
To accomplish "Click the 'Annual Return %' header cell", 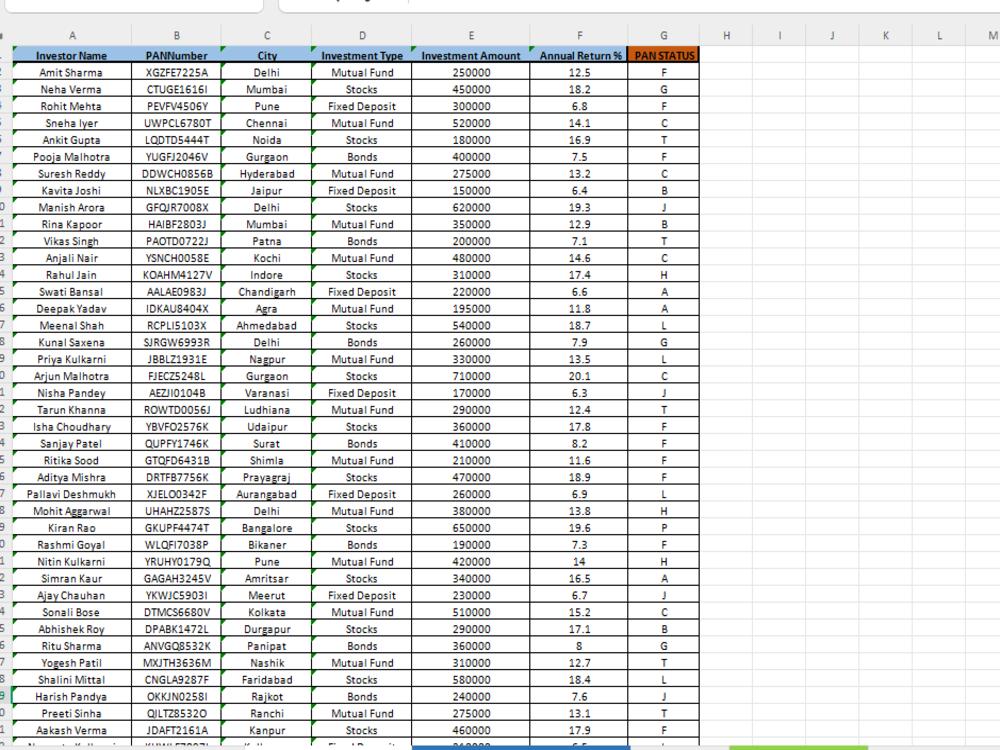I will pos(579,55).
